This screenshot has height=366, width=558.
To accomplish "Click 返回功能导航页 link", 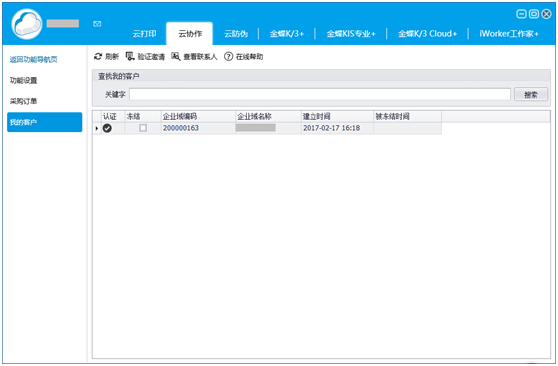I will (x=33, y=59).
